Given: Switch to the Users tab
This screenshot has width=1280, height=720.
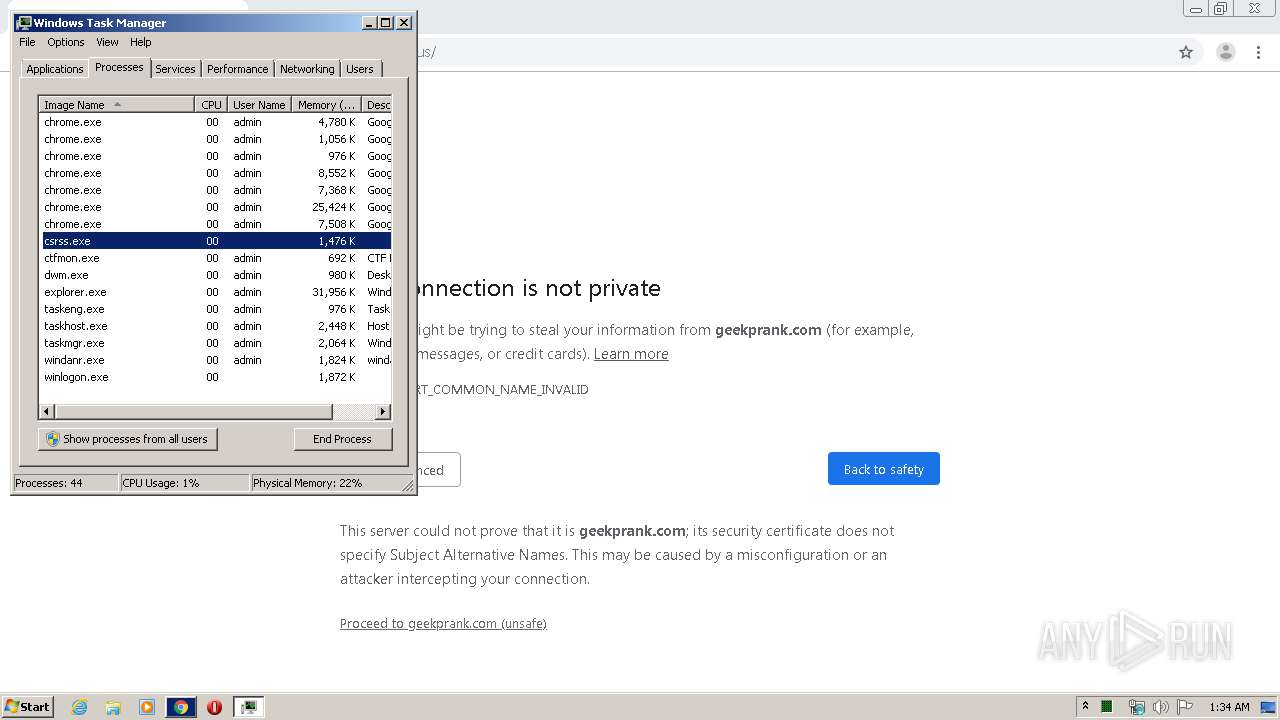Looking at the screenshot, I should pyautogui.click(x=360, y=69).
